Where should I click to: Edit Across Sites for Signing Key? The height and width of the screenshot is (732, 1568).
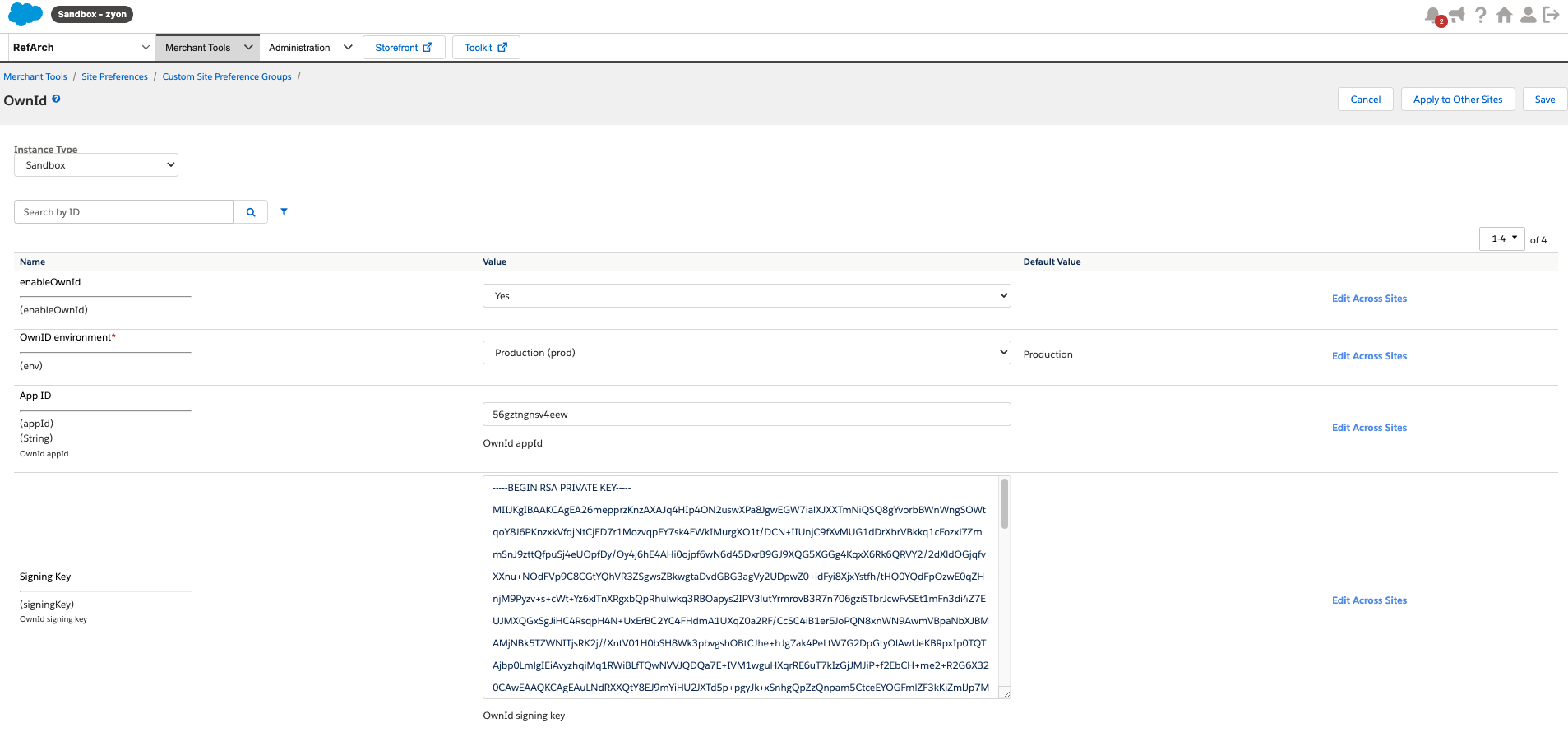coord(1369,600)
